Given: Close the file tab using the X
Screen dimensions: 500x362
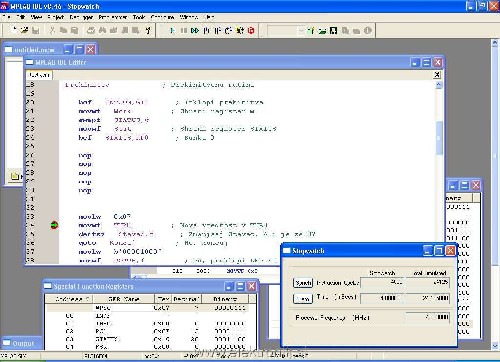Looking at the screenshot, I should (x=437, y=75).
